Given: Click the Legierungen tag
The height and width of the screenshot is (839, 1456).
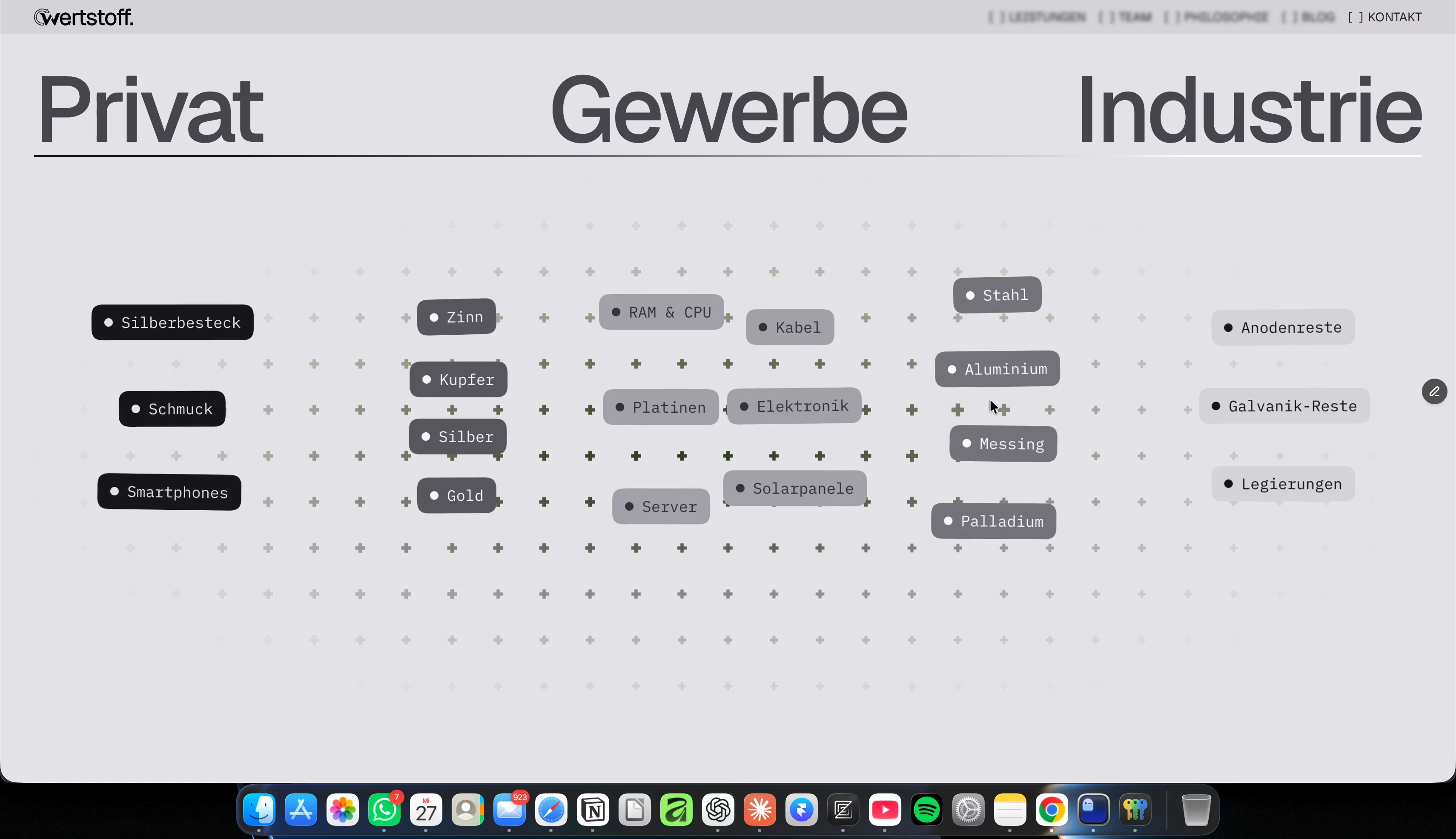Looking at the screenshot, I should click(x=1283, y=483).
